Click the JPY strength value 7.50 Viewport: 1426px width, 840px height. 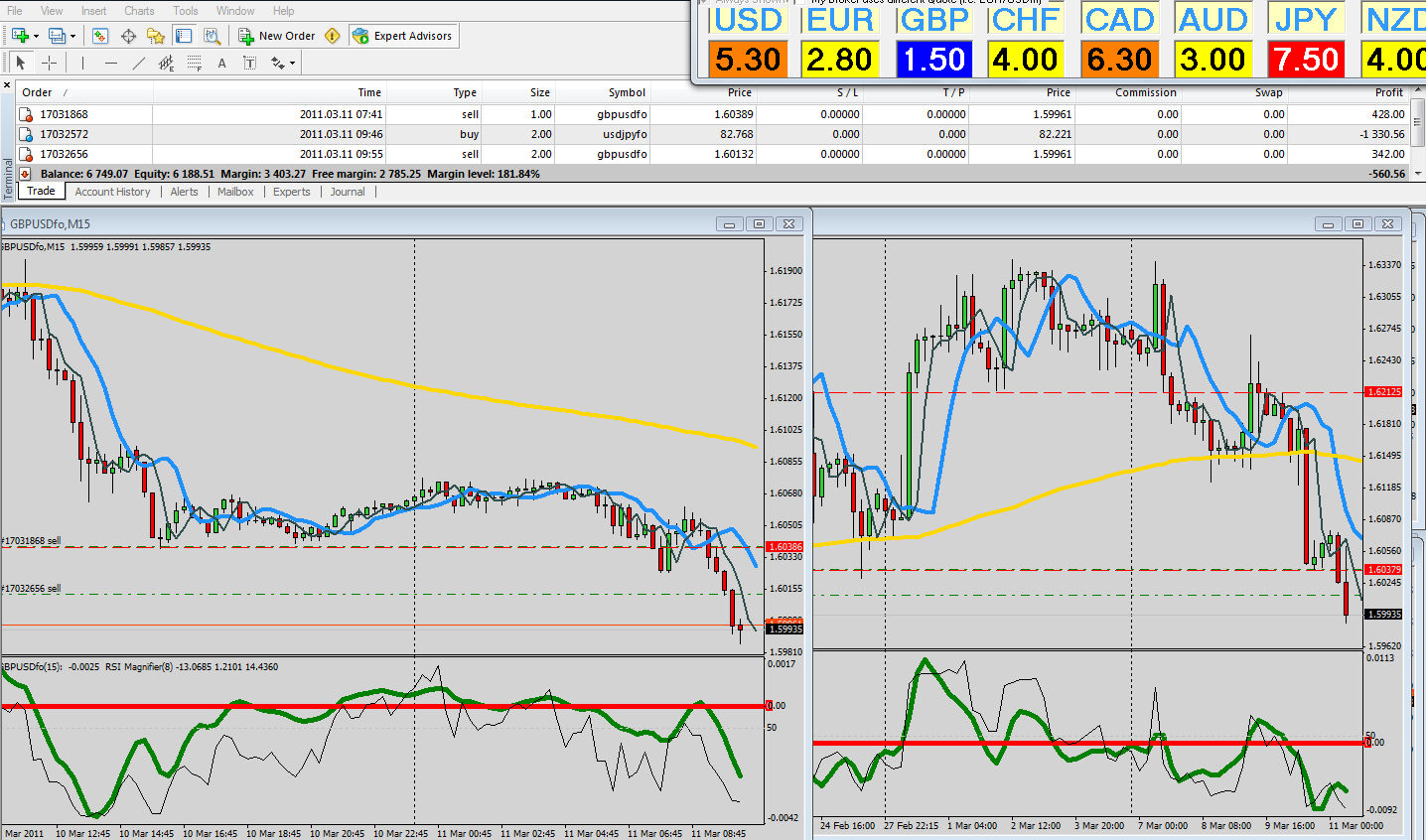pos(1307,59)
